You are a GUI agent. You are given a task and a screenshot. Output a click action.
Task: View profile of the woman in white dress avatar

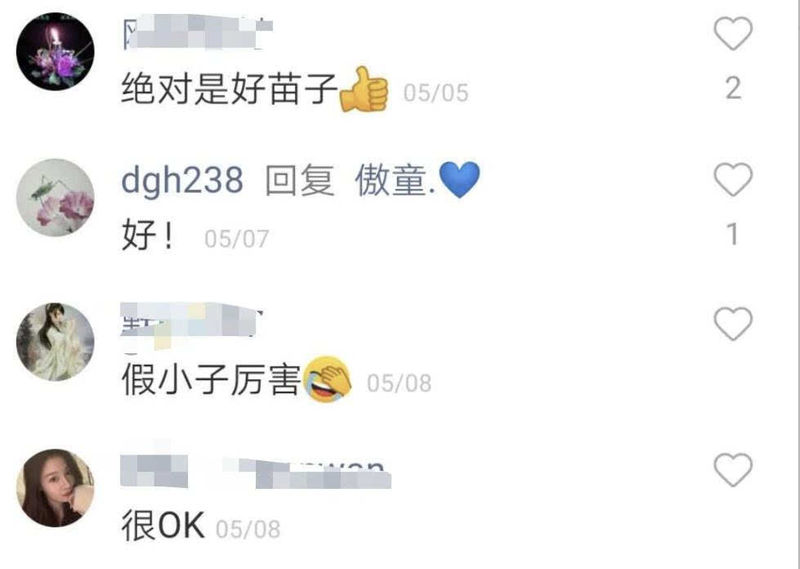[x=55, y=342]
